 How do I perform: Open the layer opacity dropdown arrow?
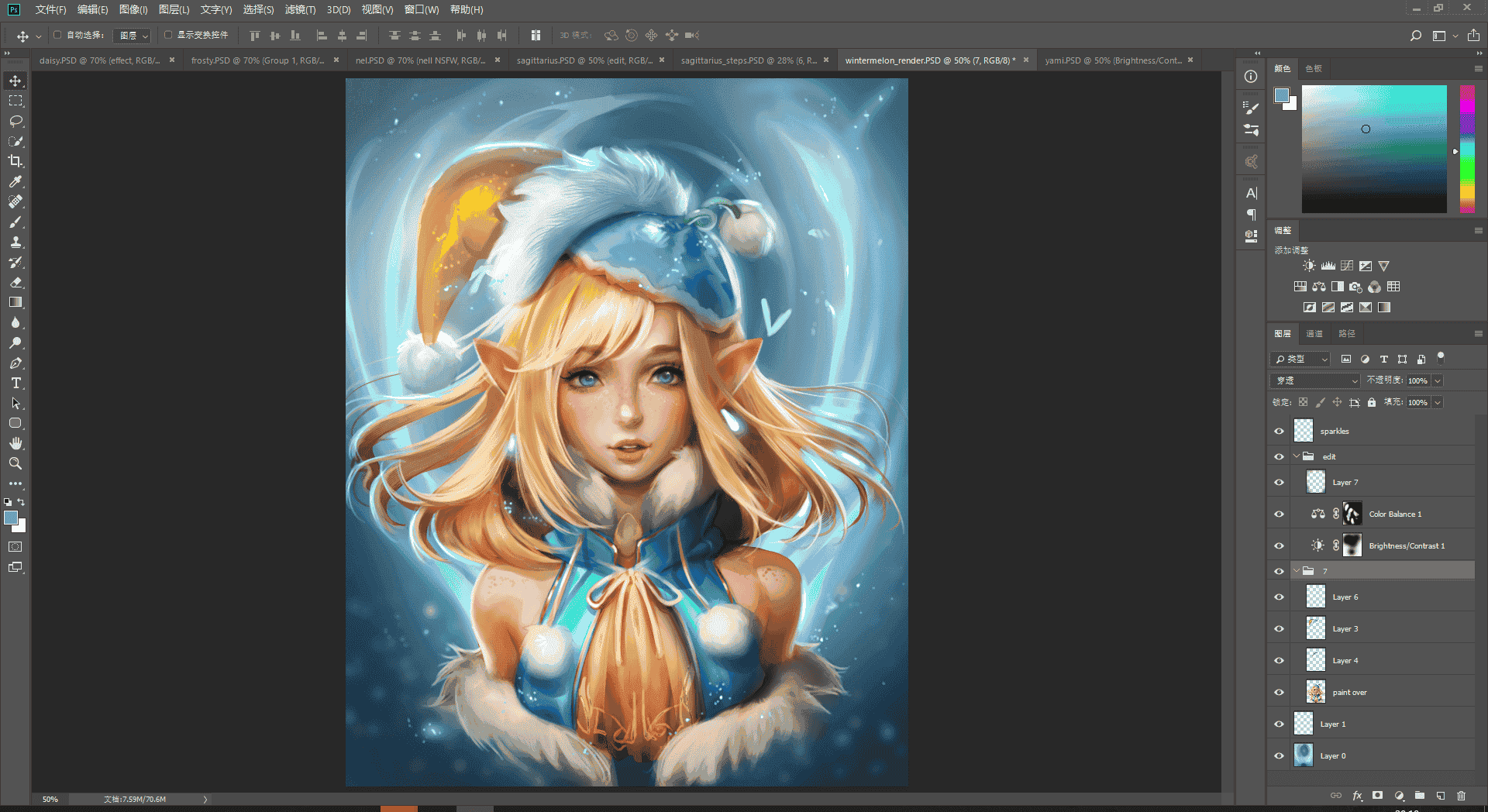click(1438, 380)
